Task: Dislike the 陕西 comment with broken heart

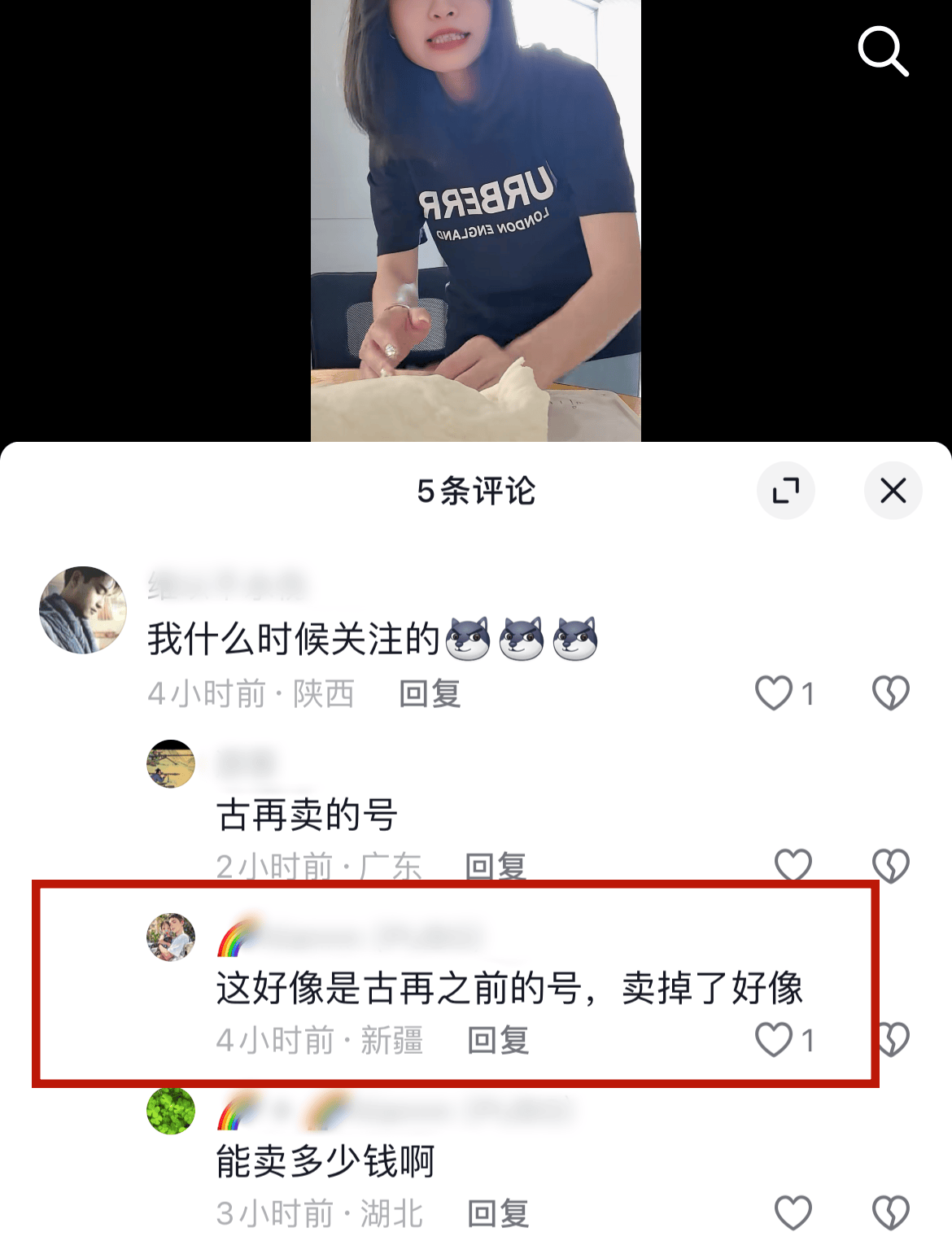Action: tap(891, 693)
